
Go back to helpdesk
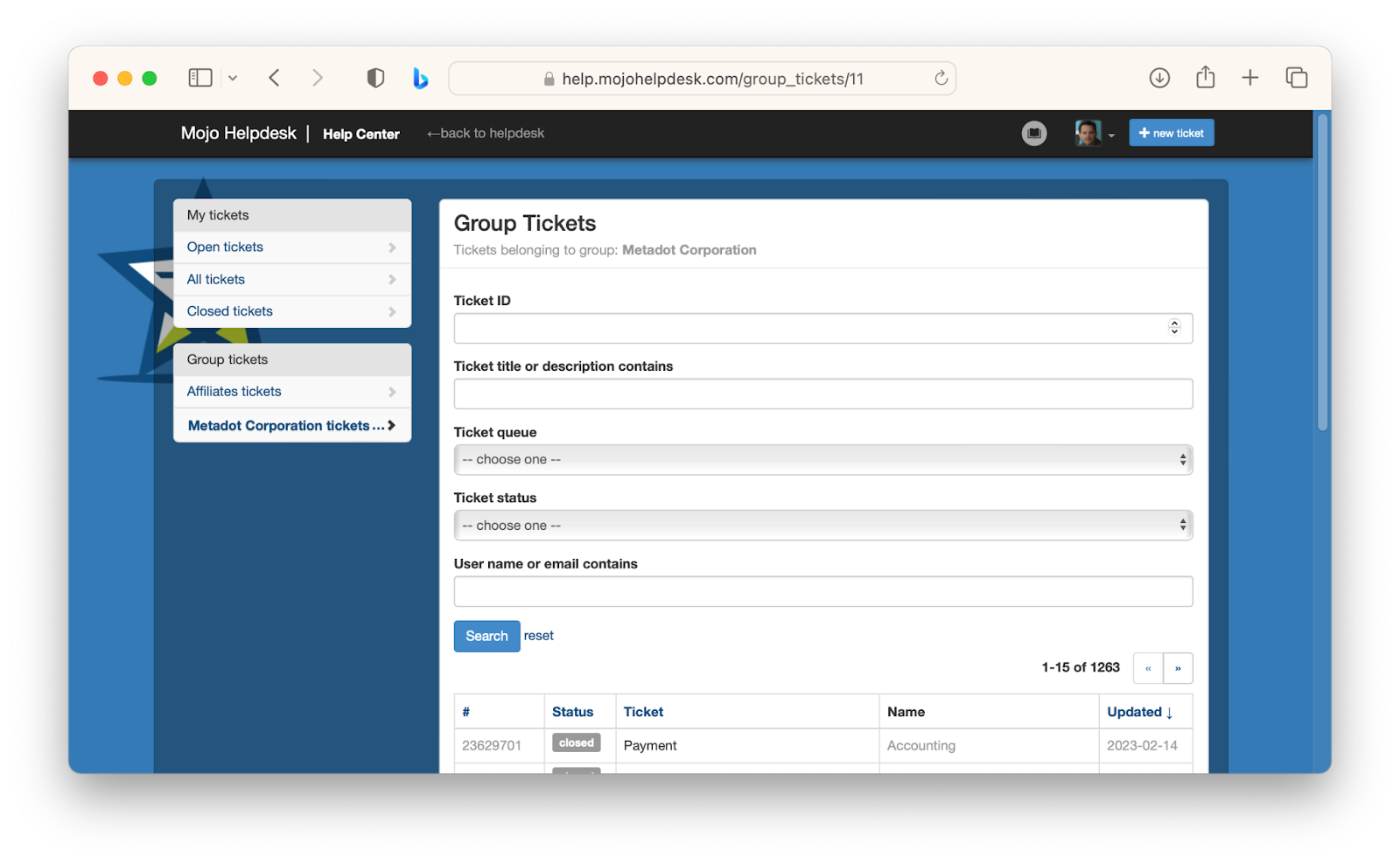point(486,133)
